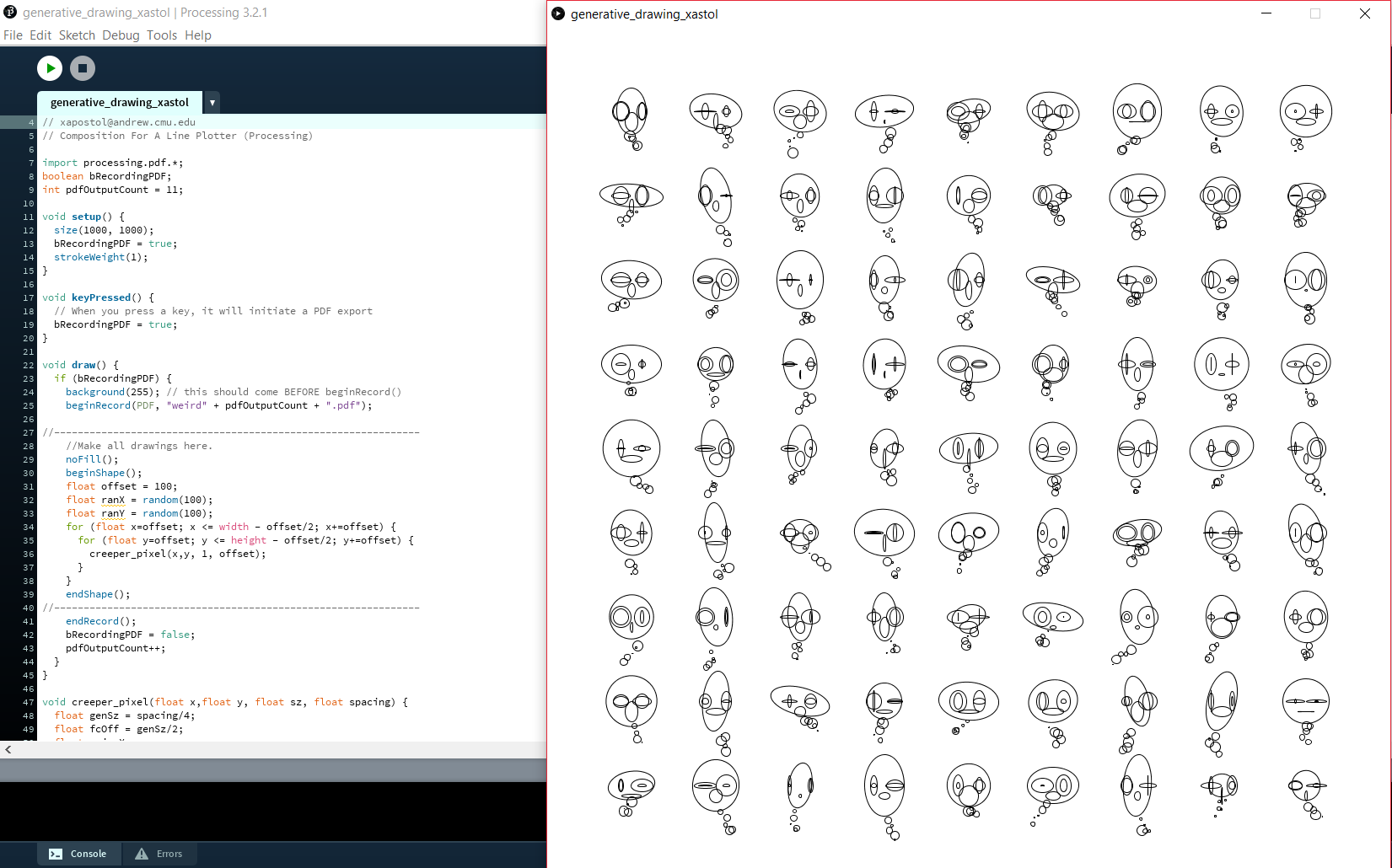This screenshot has height=868, width=1392.
Task: Click the 'import processing.pdf.*;' line
Action: point(113,163)
